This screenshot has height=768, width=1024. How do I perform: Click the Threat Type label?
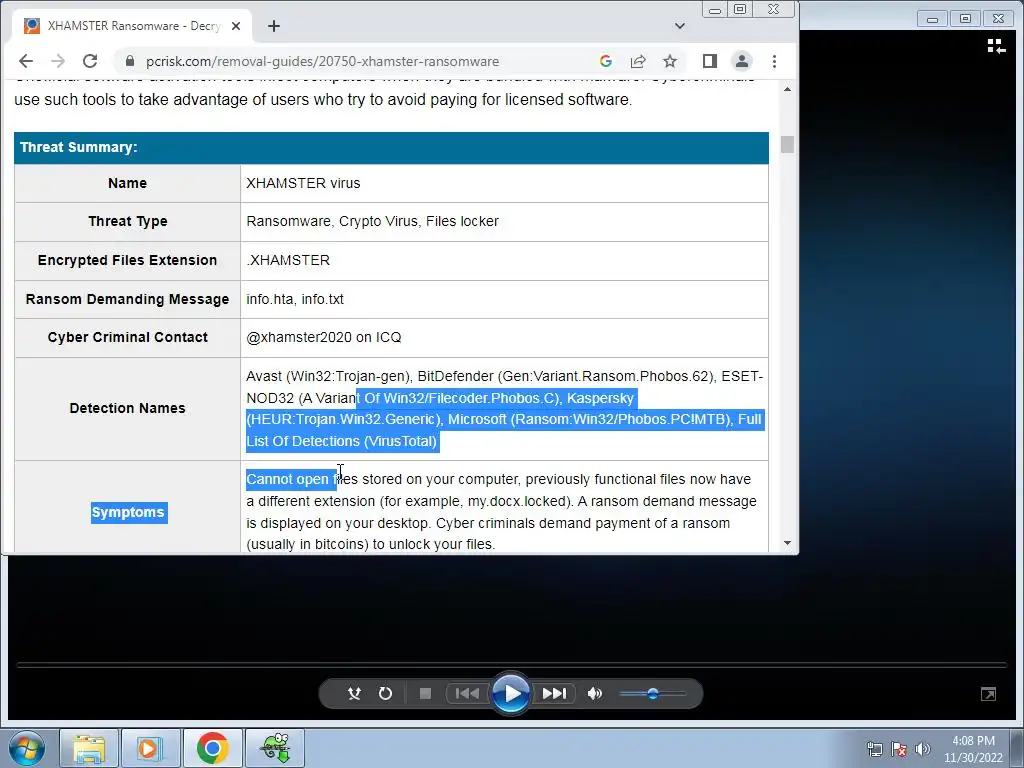point(127,221)
